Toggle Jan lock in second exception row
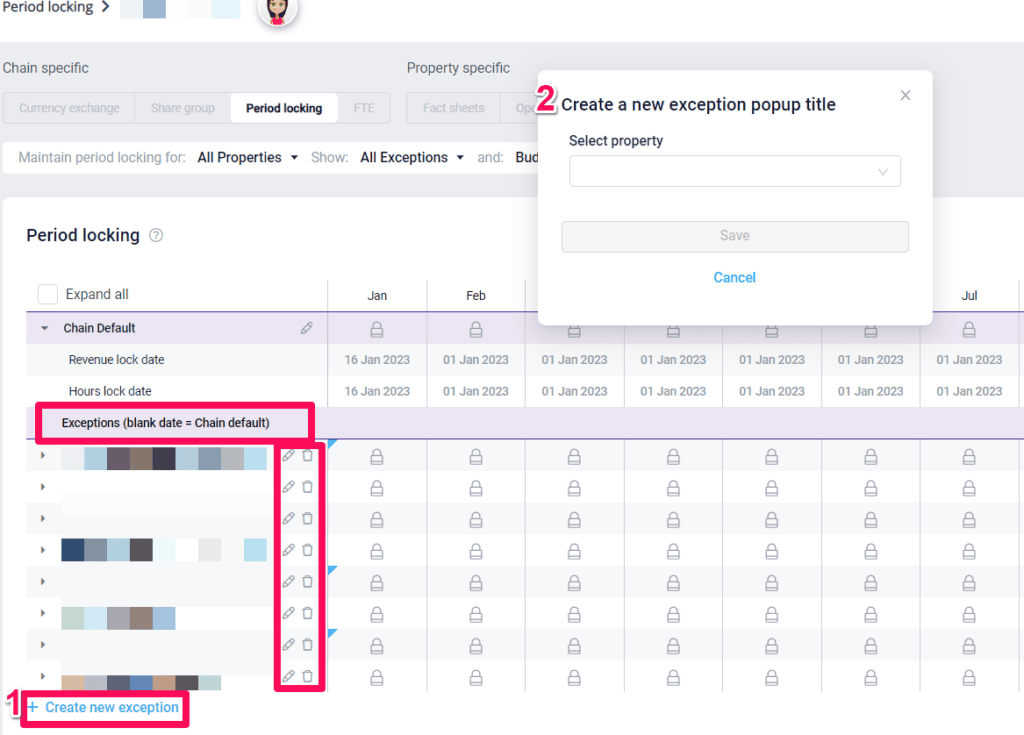The height and width of the screenshot is (735, 1024). coord(377,488)
